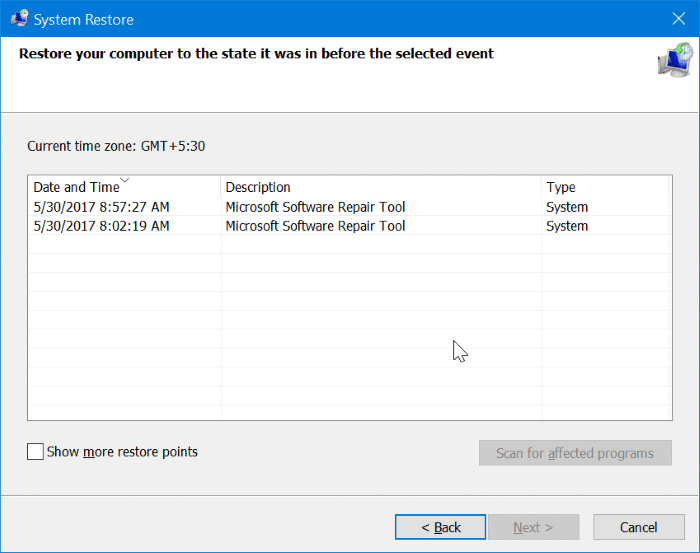700x553 pixels.
Task: Select restore point dated 5/30/2017 8:02:19 AM
Action: (x=349, y=226)
